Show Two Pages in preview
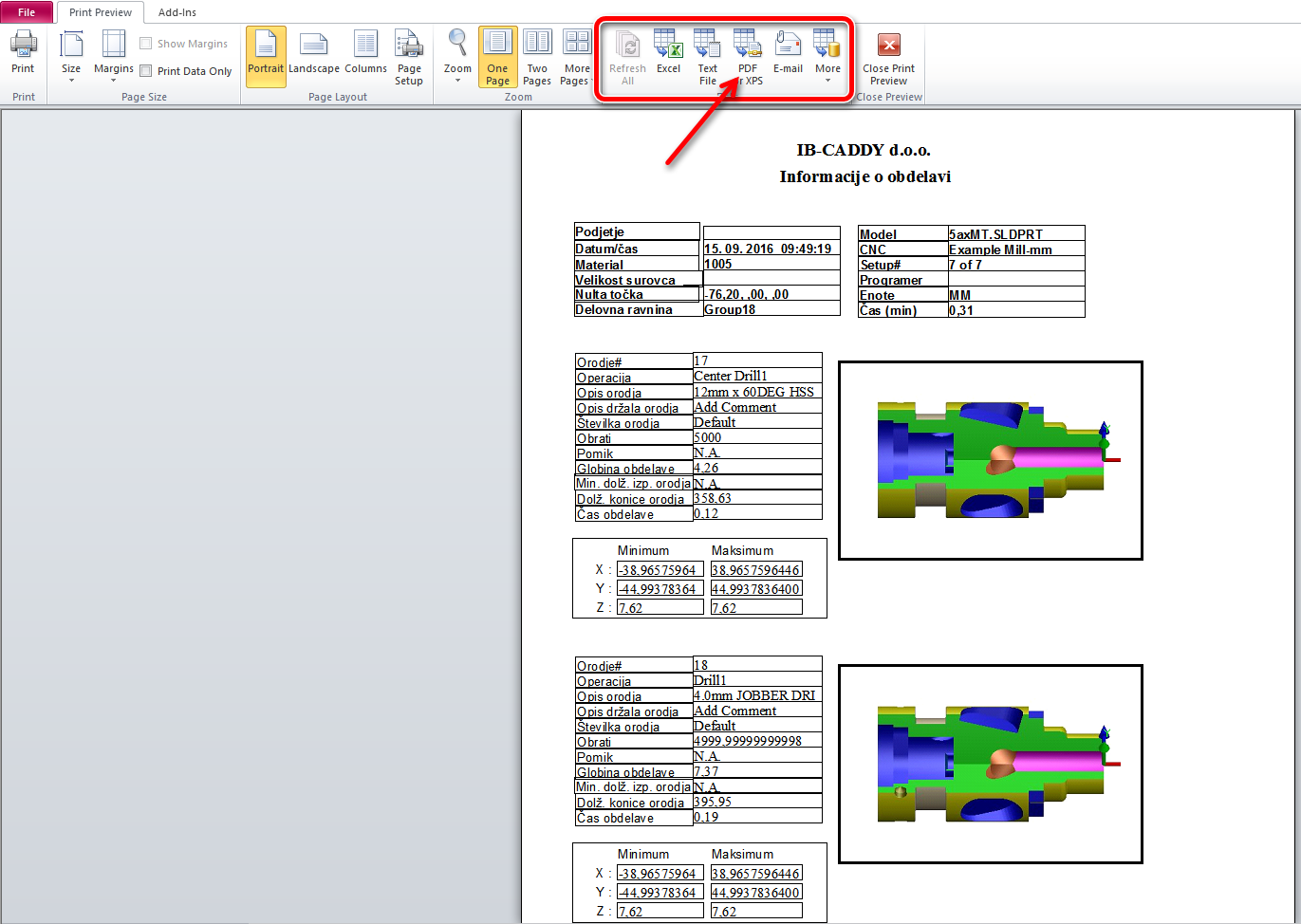Viewport: 1301px width, 924px height. click(537, 57)
